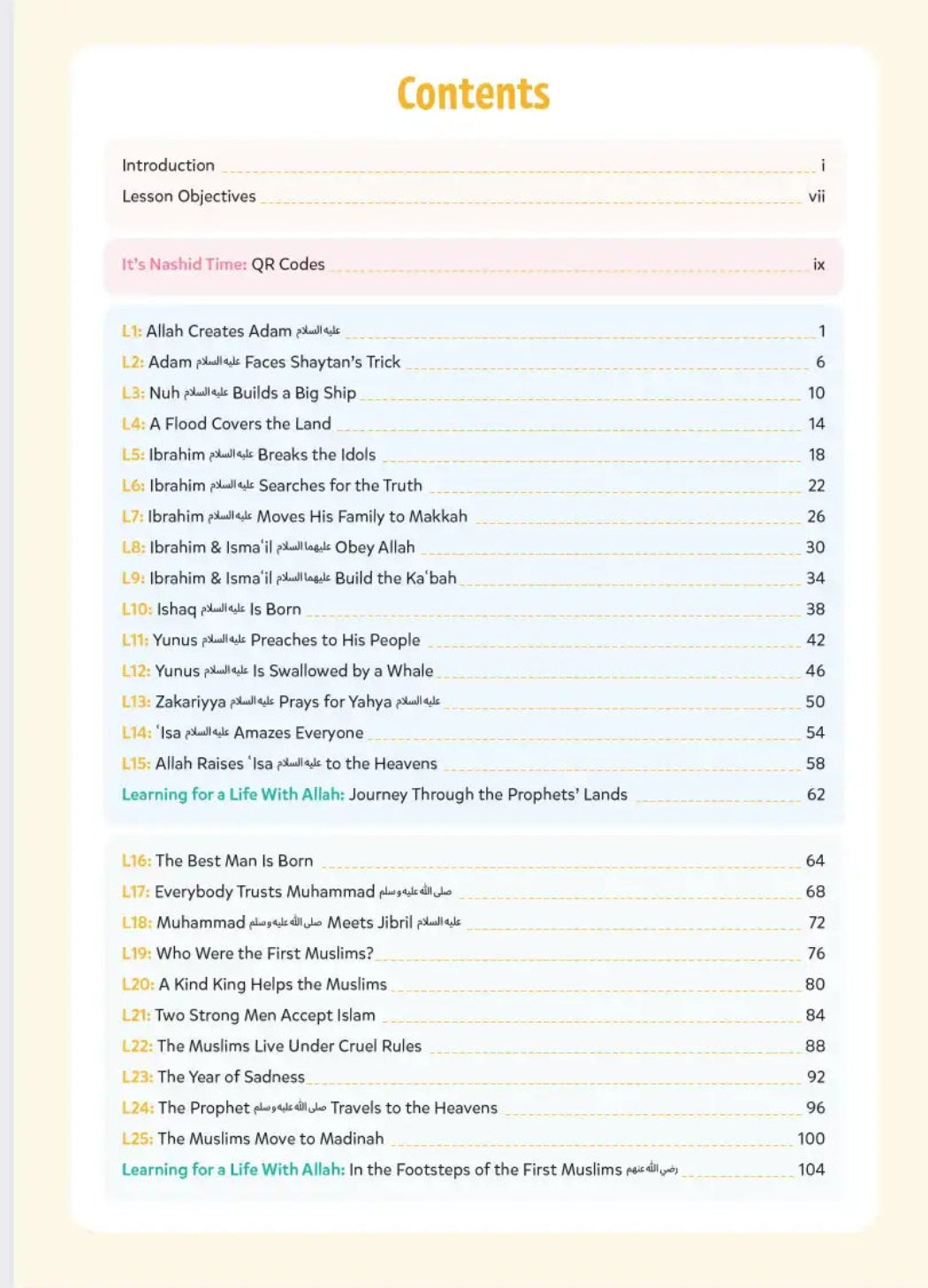This screenshot has width=928, height=1288.
Task: Open Lesson 10: Ishaq Is Born
Action: pyautogui.click(x=212, y=610)
